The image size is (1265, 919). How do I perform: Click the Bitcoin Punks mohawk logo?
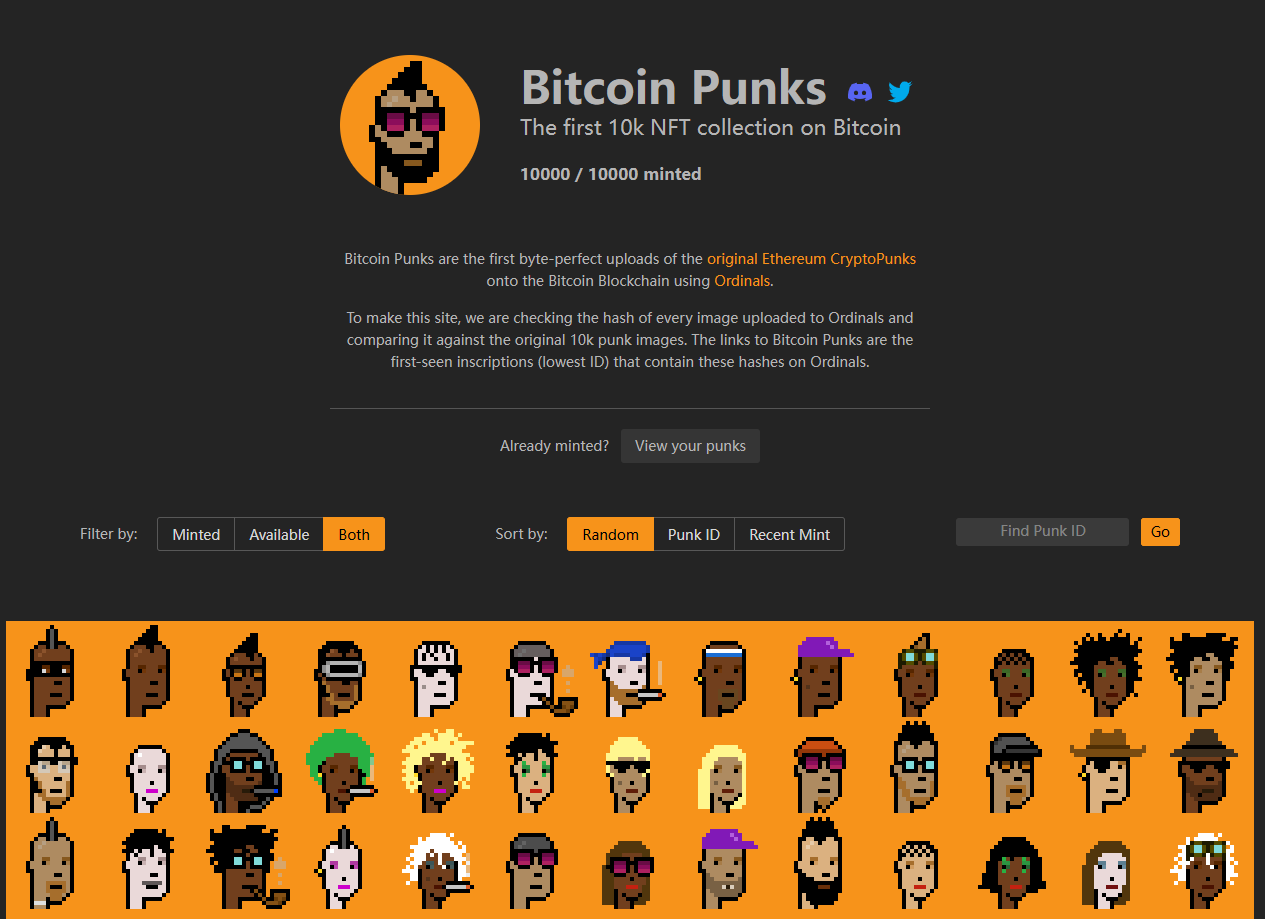click(x=410, y=125)
